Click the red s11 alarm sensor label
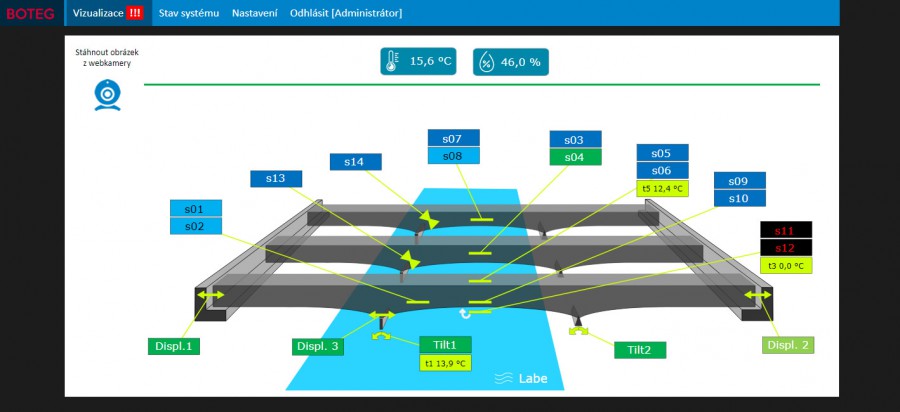900x412 pixels. [786, 230]
